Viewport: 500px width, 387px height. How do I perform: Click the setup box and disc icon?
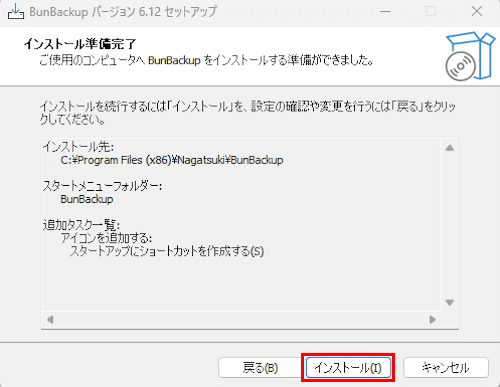coord(470,56)
